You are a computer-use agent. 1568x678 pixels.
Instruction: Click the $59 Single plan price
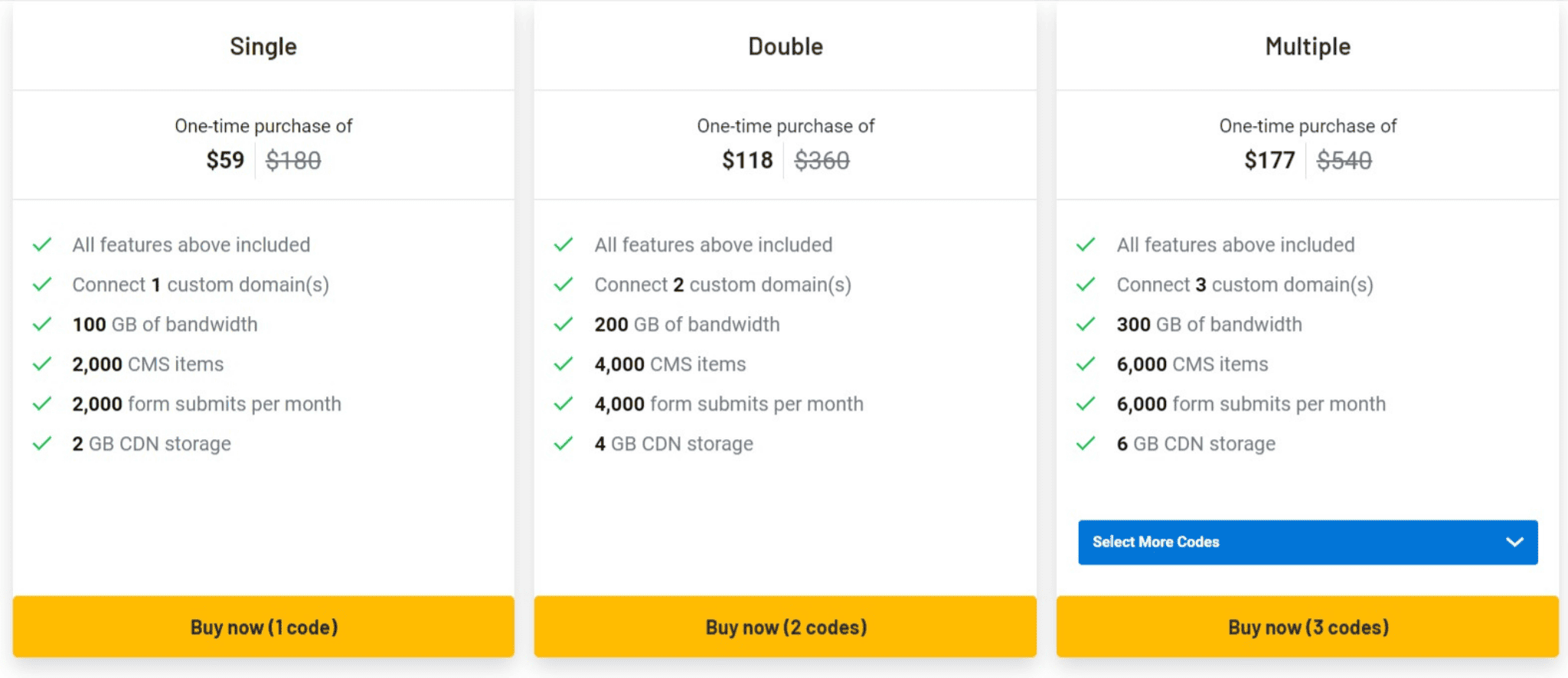click(x=225, y=160)
